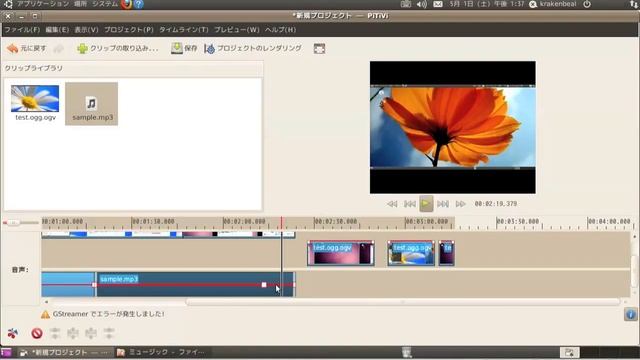Click the timeline zoom slider
The height and width of the screenshot is (360, 640).
[20, 223]
